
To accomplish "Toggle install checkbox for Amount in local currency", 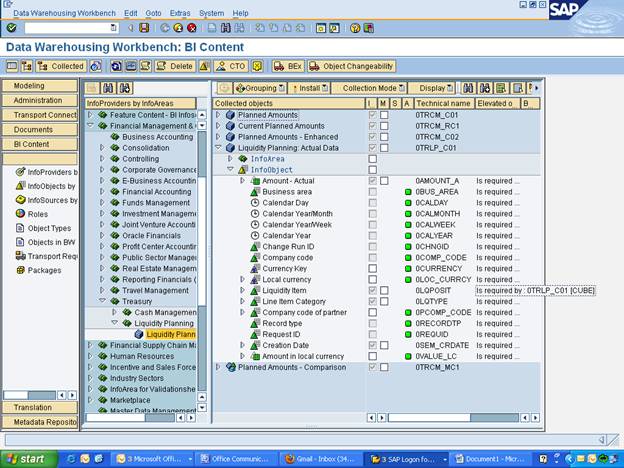I will click(372, 356).
